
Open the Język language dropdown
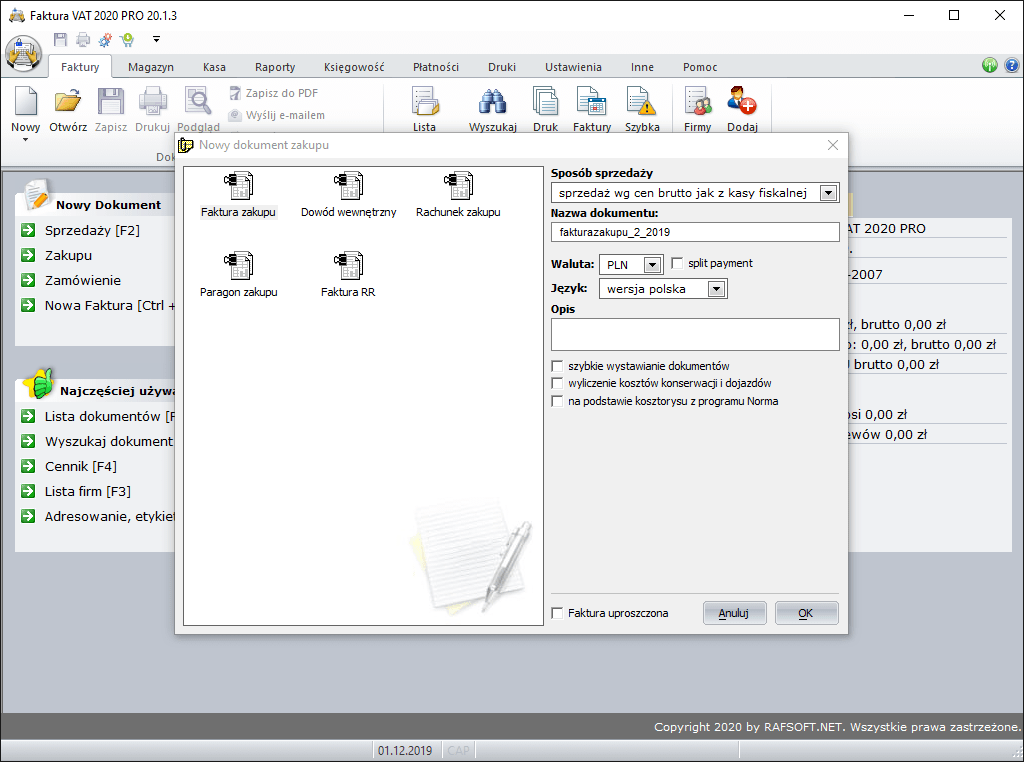point(716,289)
